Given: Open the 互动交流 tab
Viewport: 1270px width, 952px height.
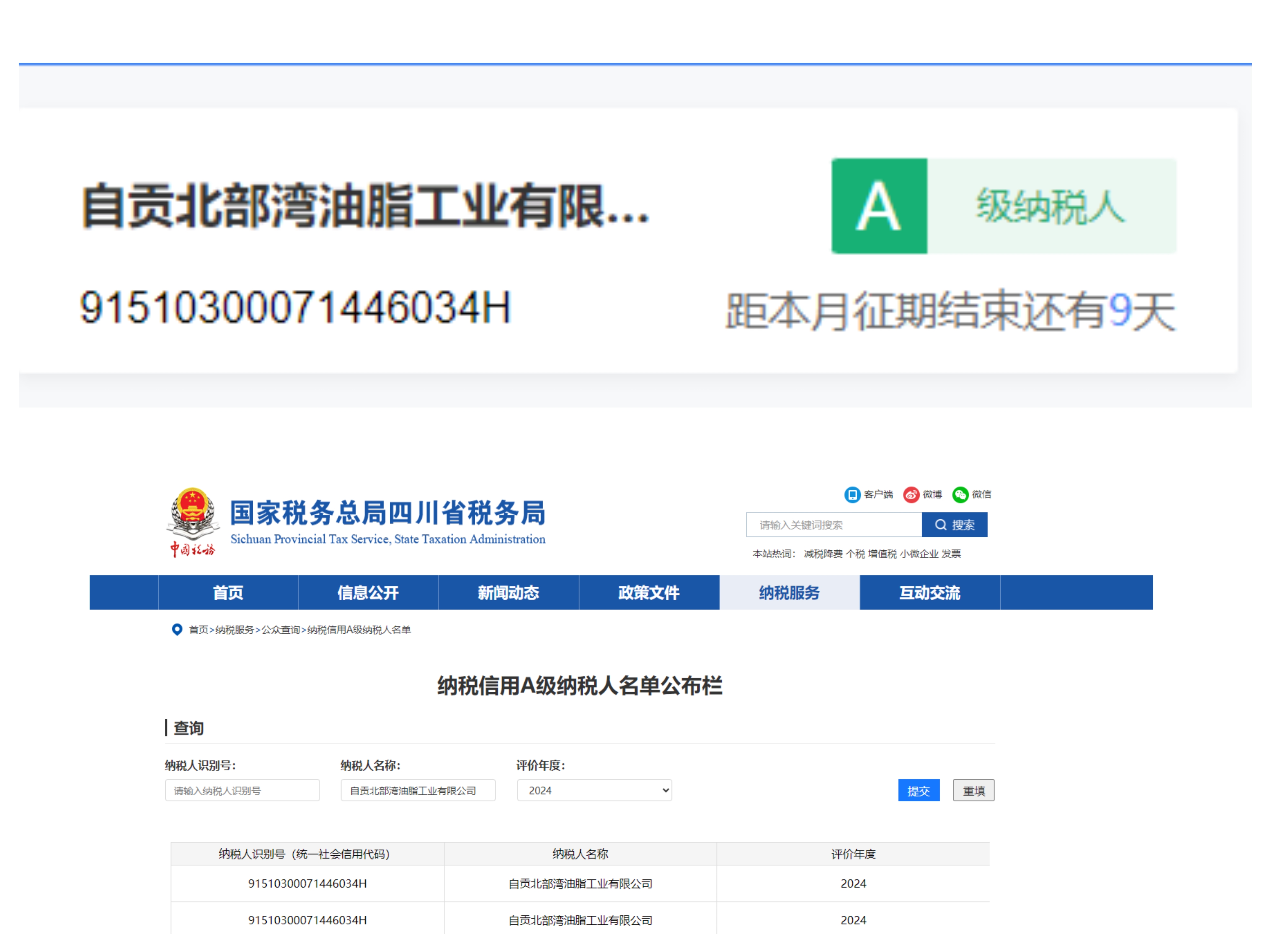Looking at the screenshot, I should (930, 592).
